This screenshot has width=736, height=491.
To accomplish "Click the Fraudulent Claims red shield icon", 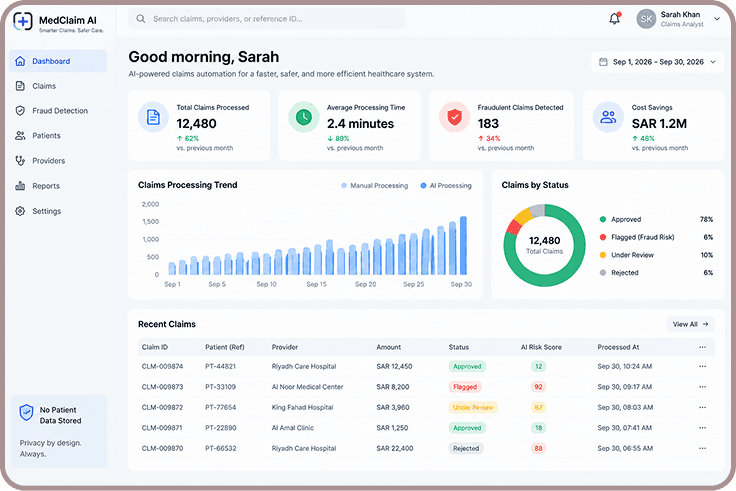I will (454, 117).
